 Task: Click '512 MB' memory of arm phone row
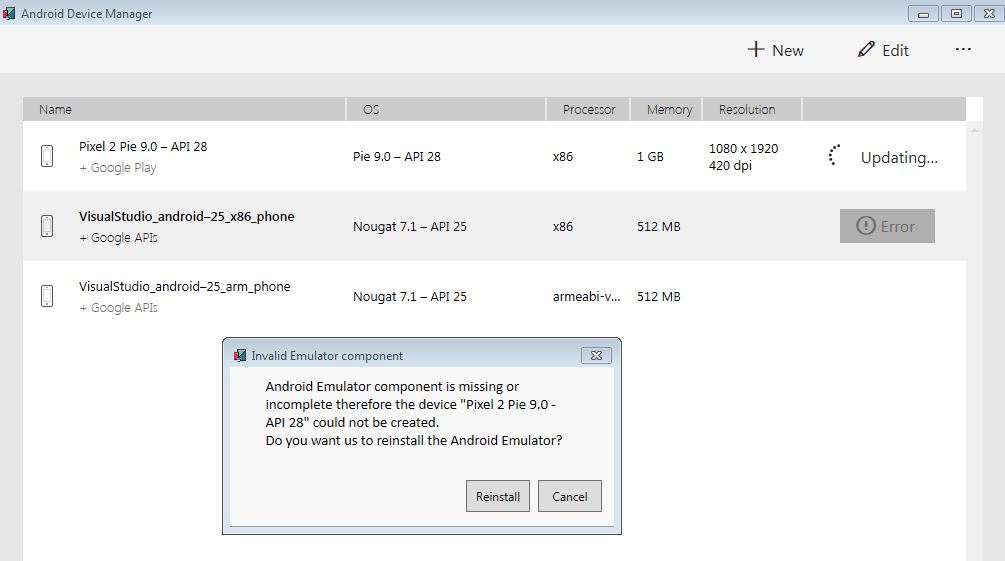(658, 296)
